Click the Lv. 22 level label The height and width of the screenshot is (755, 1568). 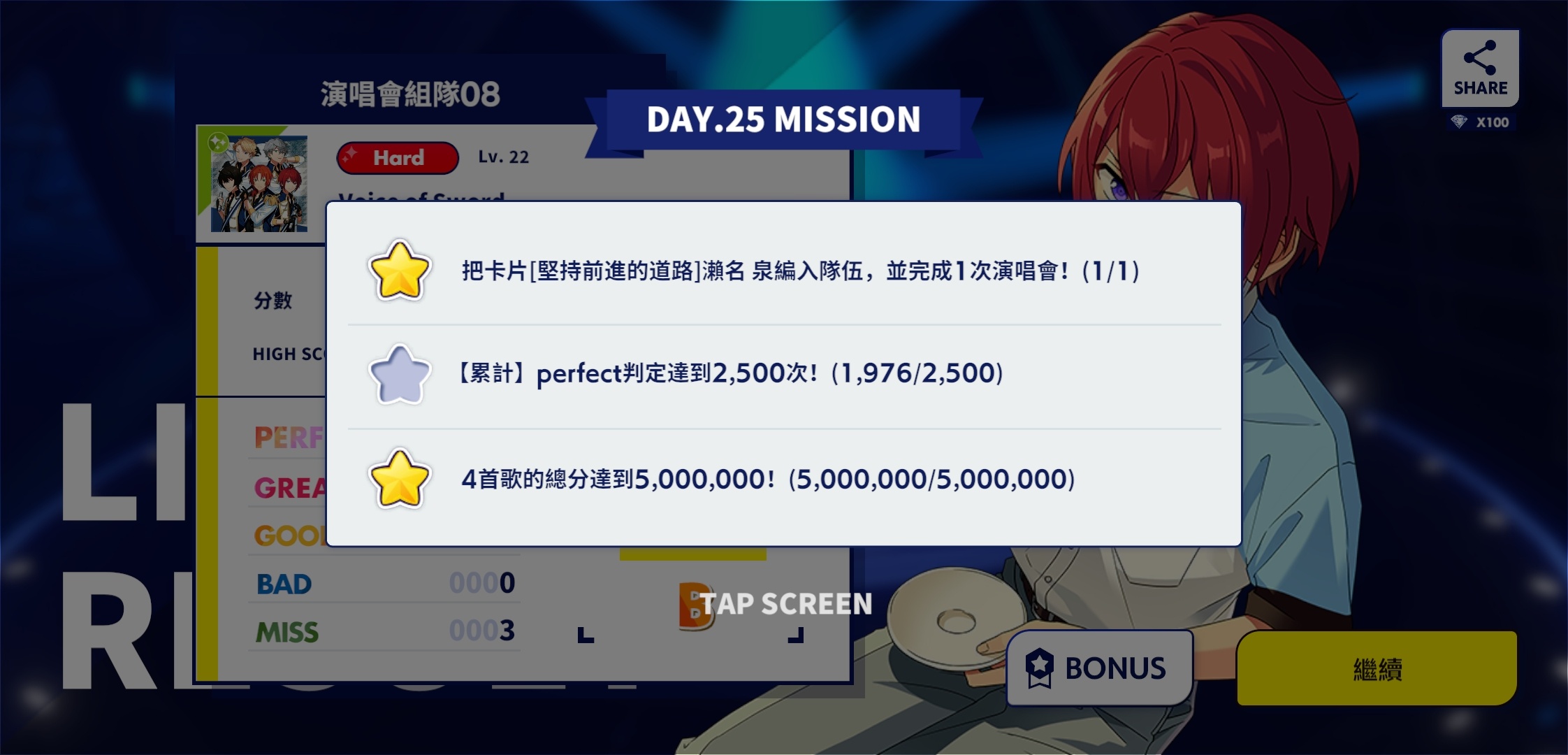(503, 157)
